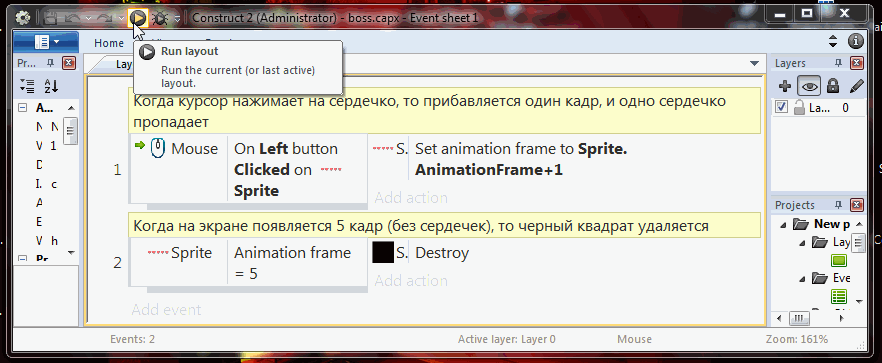Click the black square sprite icon
Viewport: 882px width, 363px height.
(383, 253)
